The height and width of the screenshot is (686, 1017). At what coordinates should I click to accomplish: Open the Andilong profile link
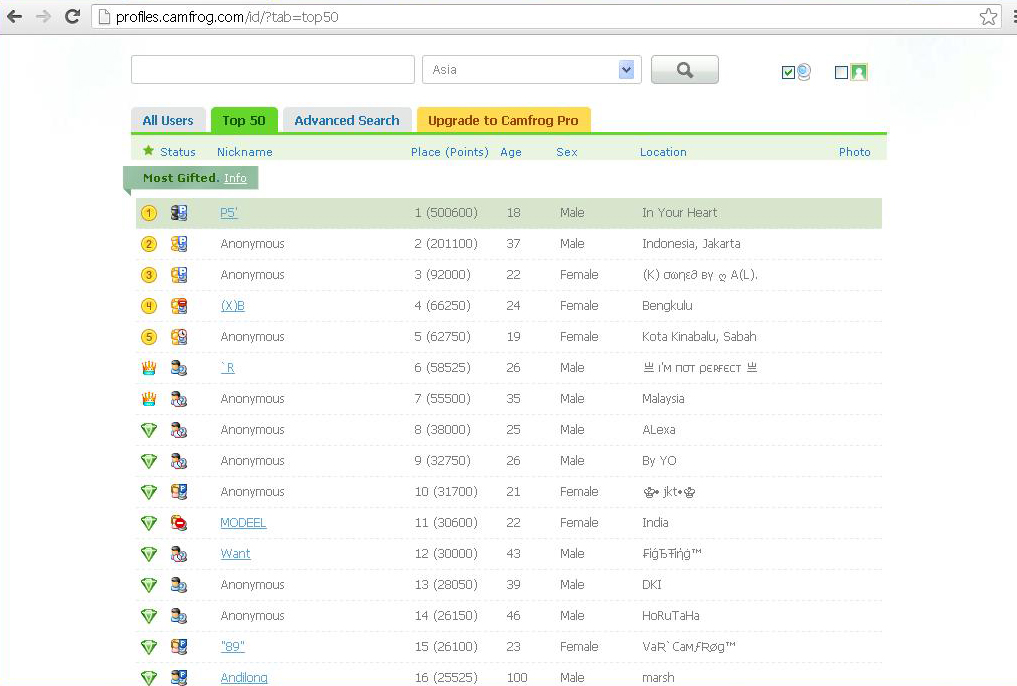click(244, 678)
